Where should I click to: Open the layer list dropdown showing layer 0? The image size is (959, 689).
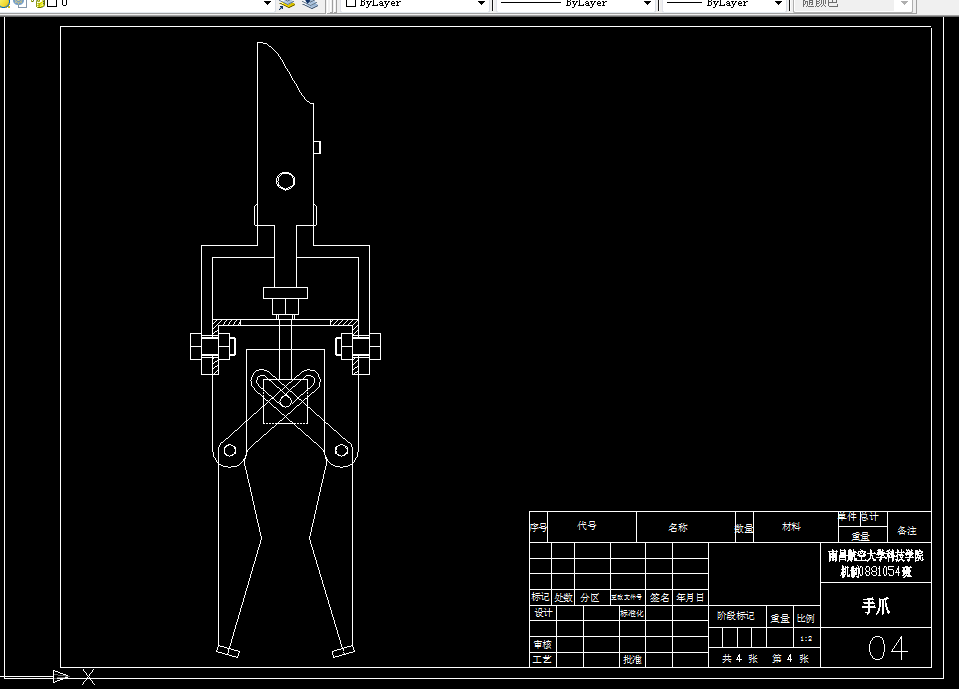(x=267, y=4)
